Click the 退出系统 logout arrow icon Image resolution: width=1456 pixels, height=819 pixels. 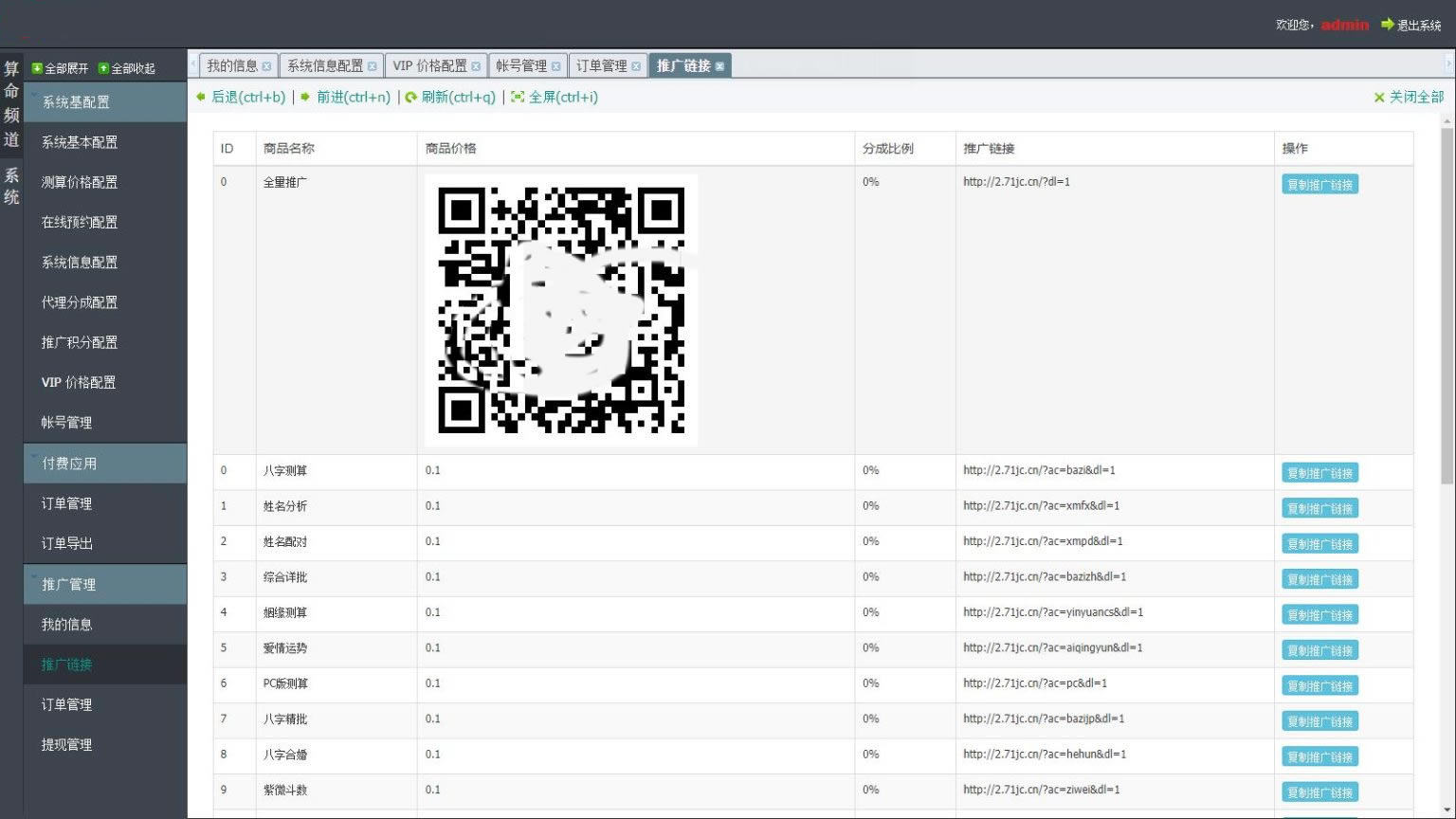[x=1388, y=25]
